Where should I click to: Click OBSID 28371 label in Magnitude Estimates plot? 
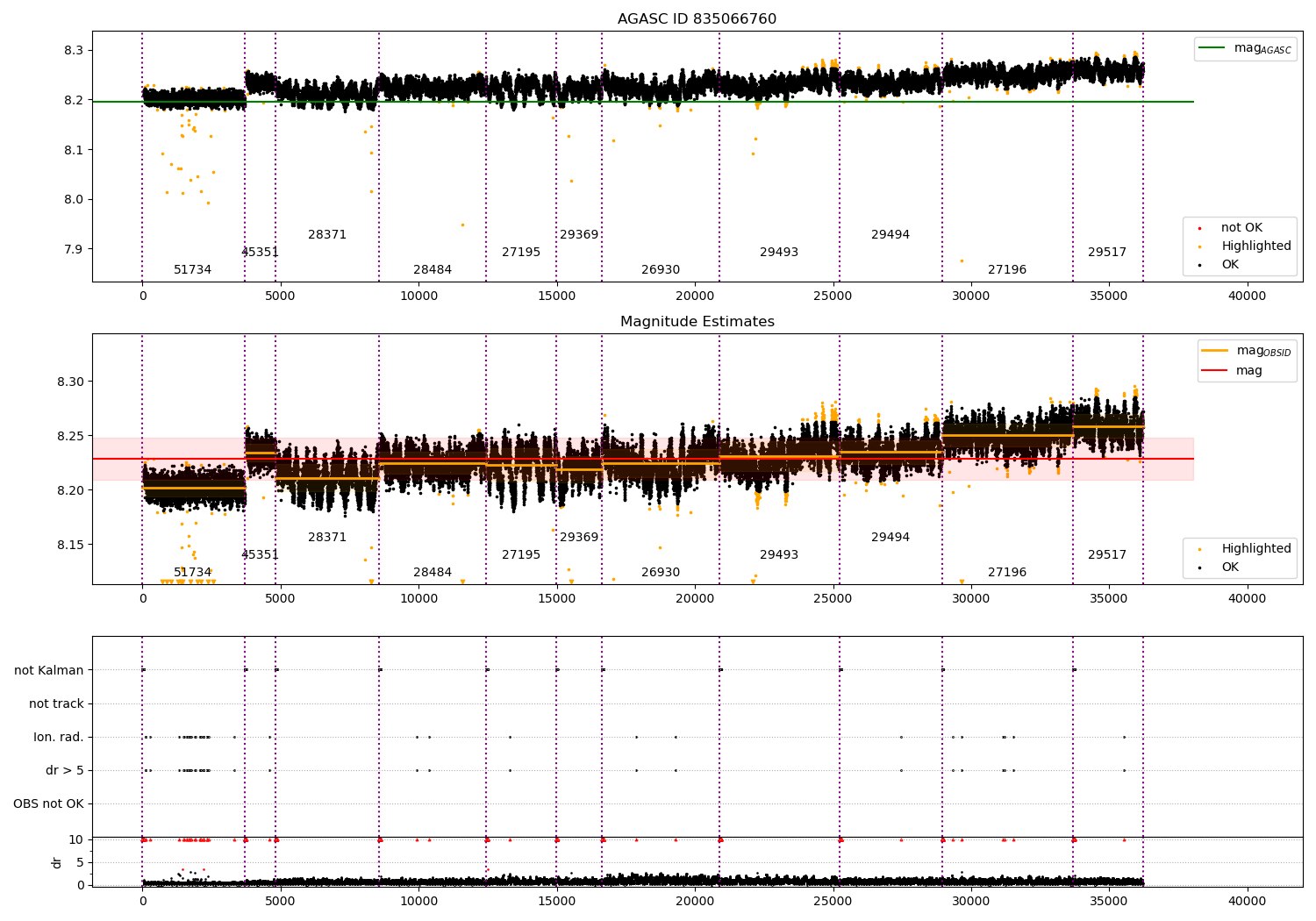pos(327,538)
